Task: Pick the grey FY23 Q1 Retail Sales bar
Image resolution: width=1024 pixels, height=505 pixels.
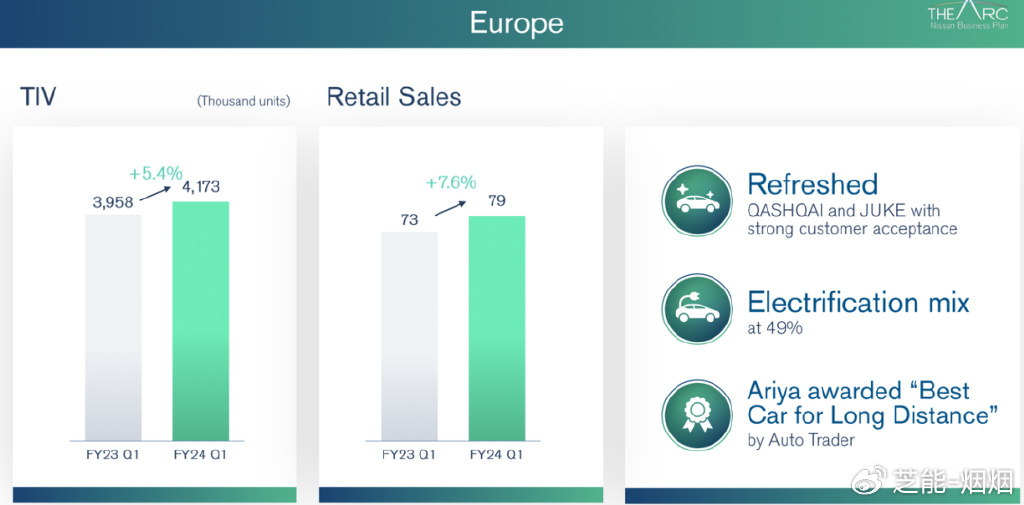Action: 409,335
